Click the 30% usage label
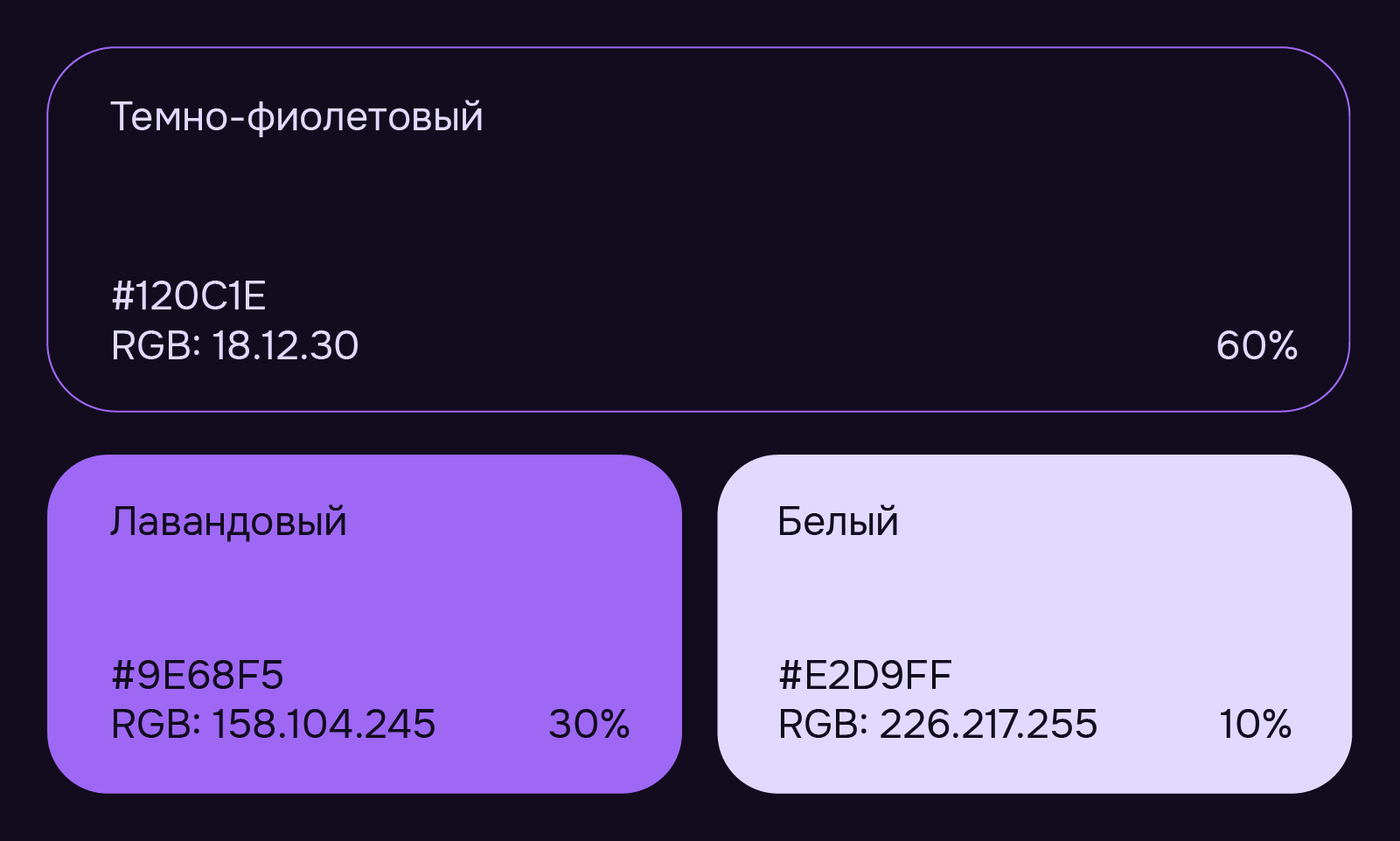1400x841 pixels. [x=589, y=725]
